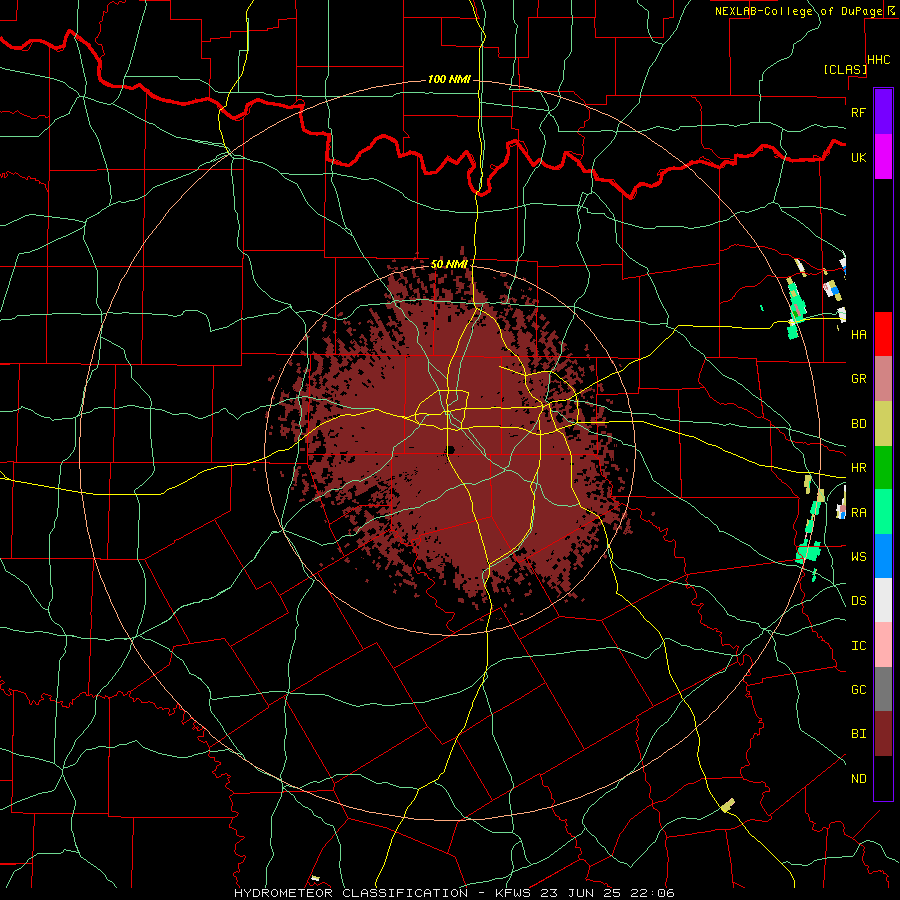Click the "RF" legend label
Viewport: 900px width, 900px height.
(858, 112)
